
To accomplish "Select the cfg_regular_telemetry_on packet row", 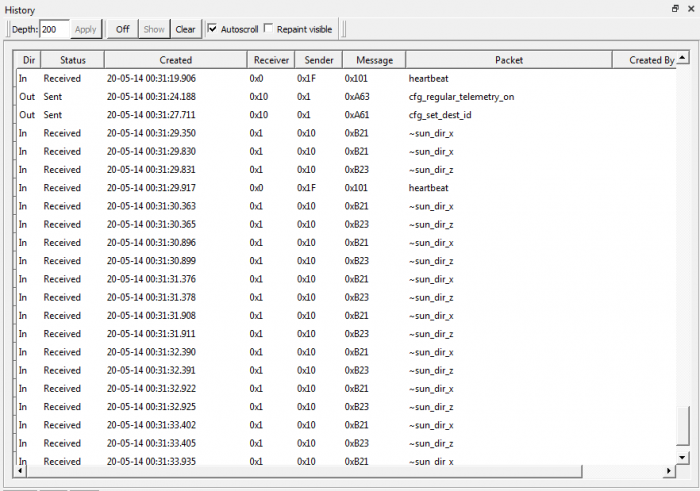I will [461, 97].
